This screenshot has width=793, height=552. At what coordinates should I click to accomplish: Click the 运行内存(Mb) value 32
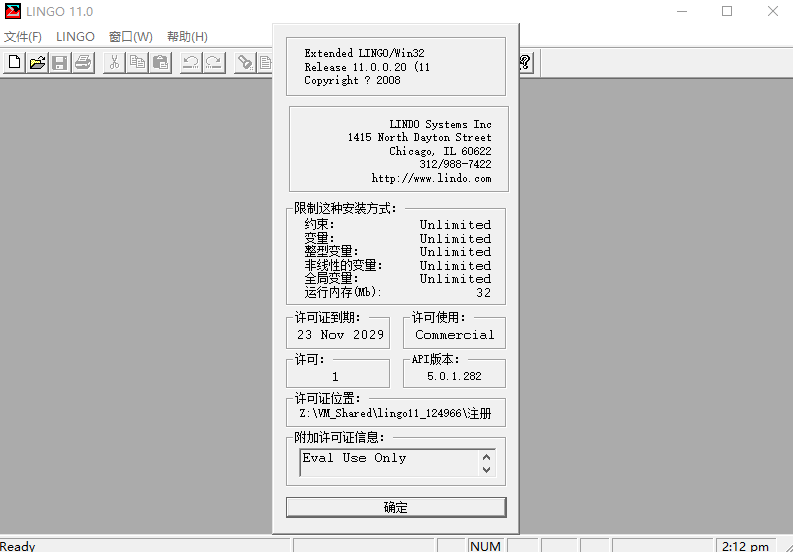483,293
